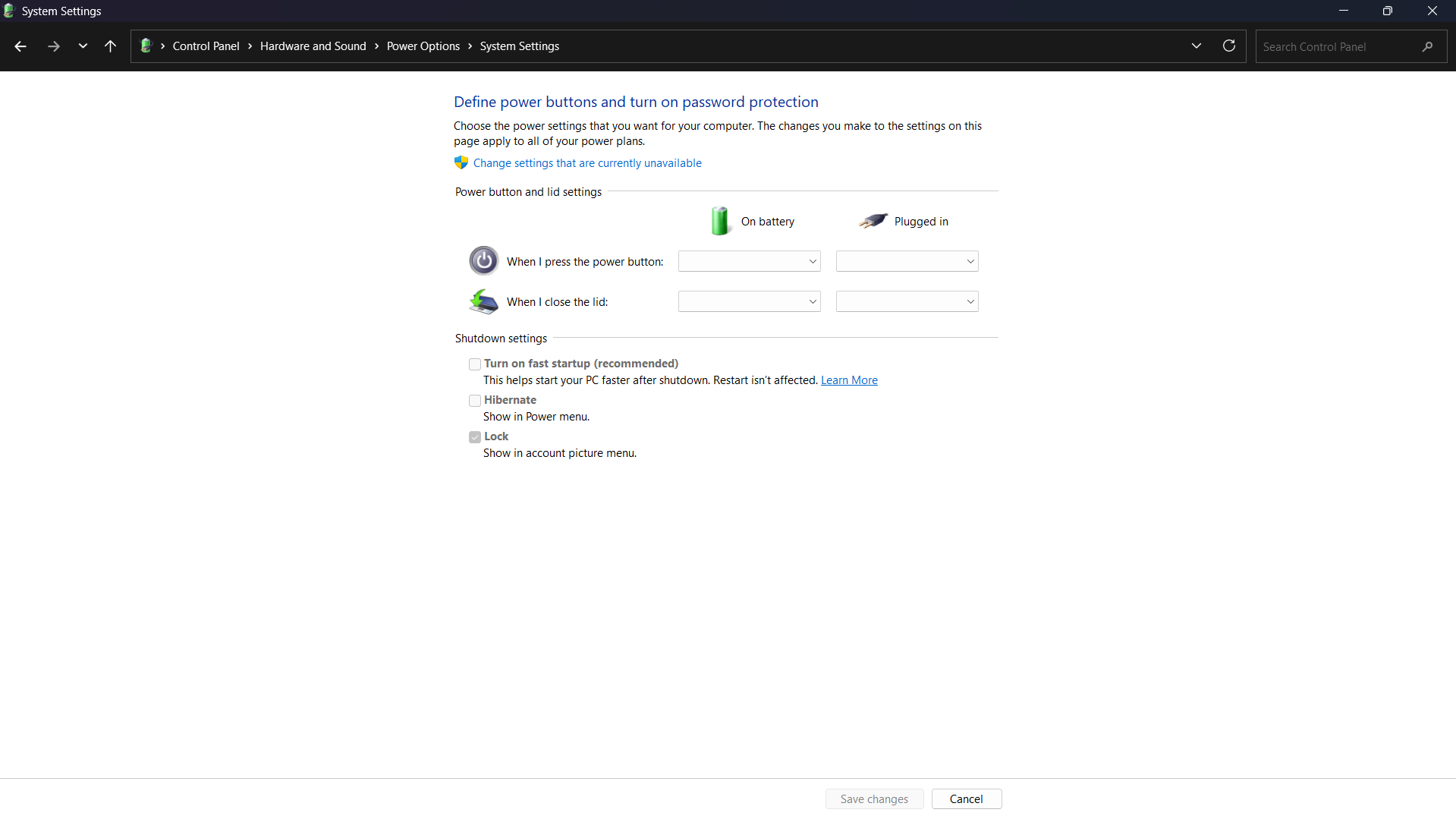This screenshot has height=819, width=1456.
Task: Navigate to the Power Options breadcrumb
Action: [x=423, y=46]
